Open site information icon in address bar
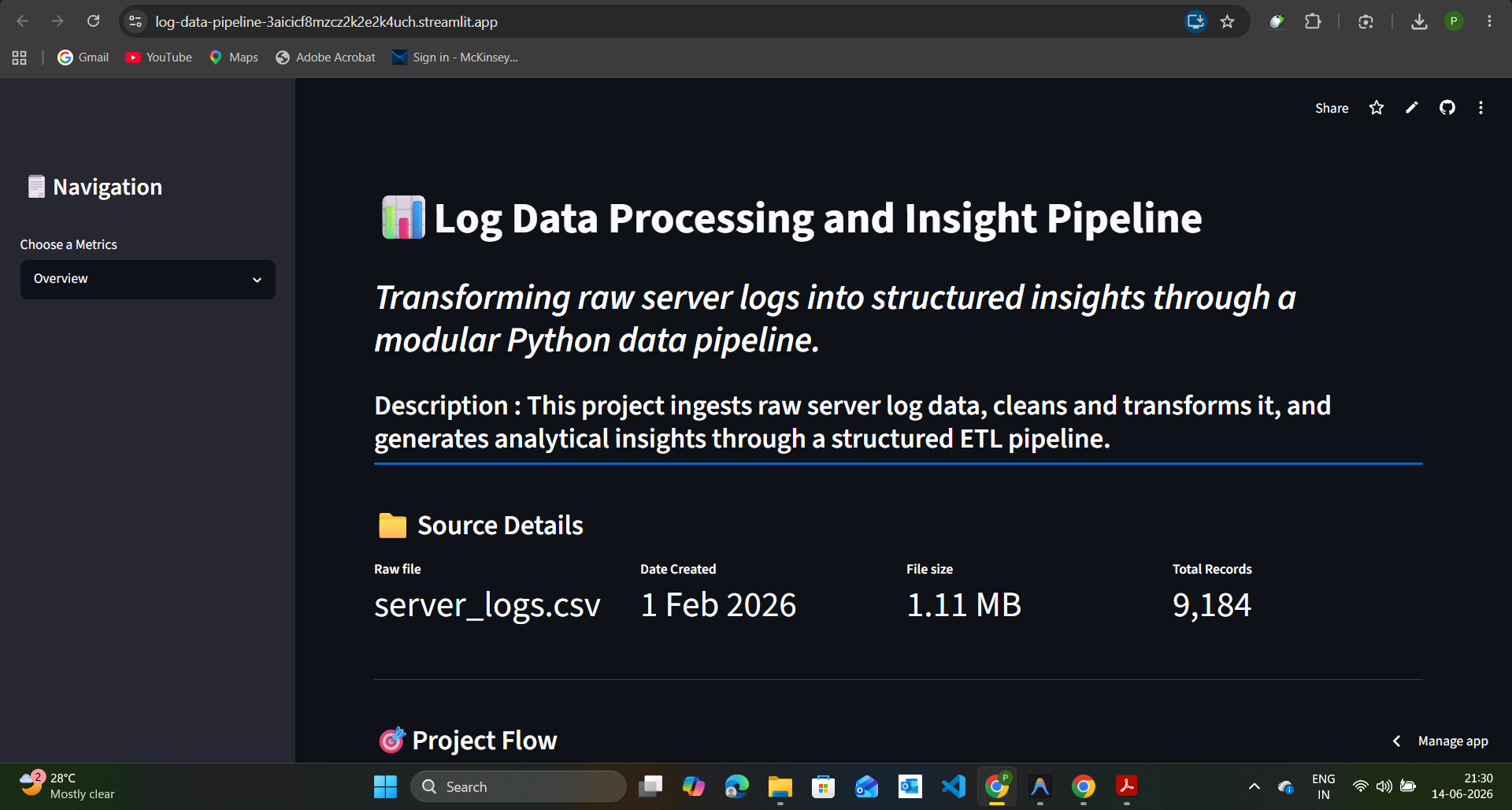This screenshot has height=810, width=1512. (x=135, y=21)
